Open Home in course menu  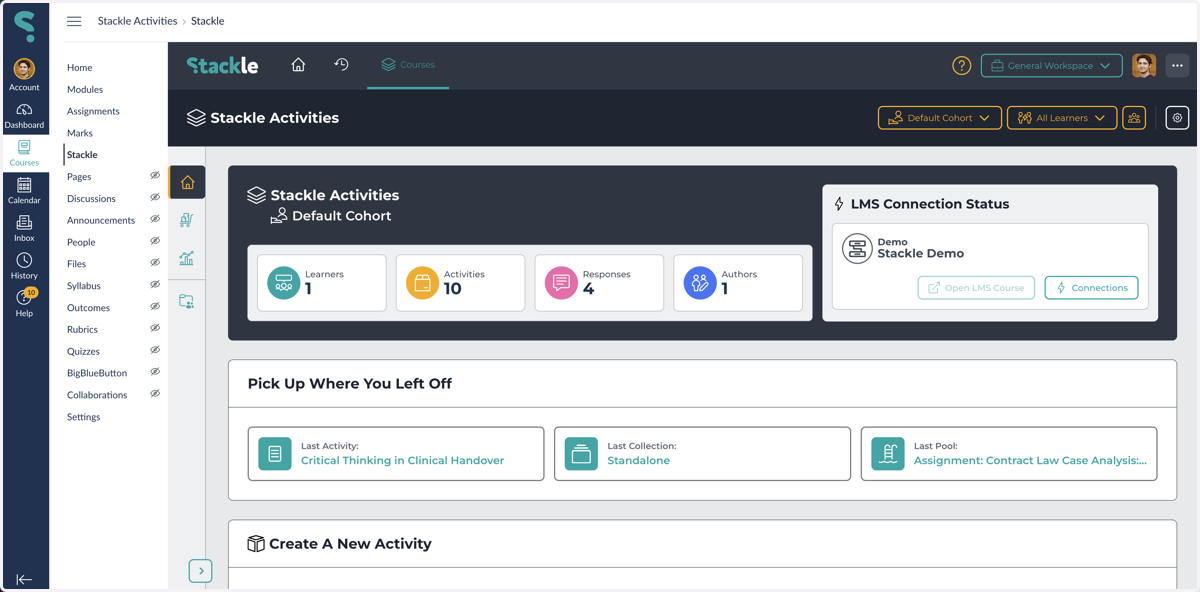79,68
